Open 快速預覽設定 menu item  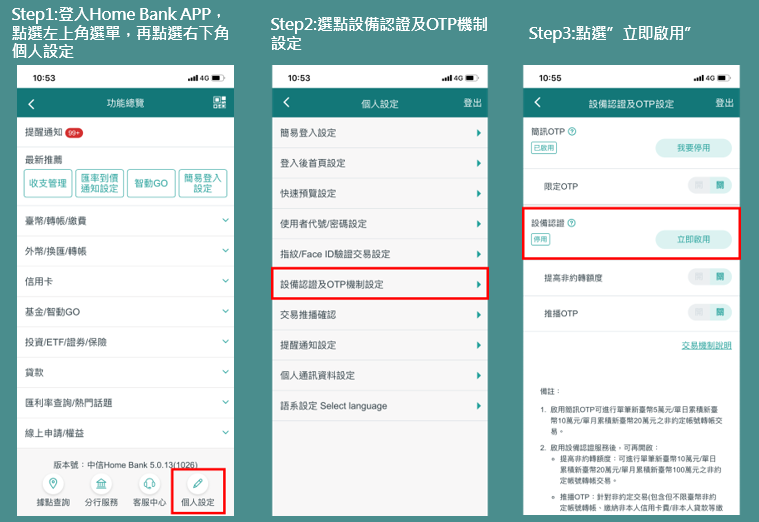pyautogui.click(x=380, y=193)
